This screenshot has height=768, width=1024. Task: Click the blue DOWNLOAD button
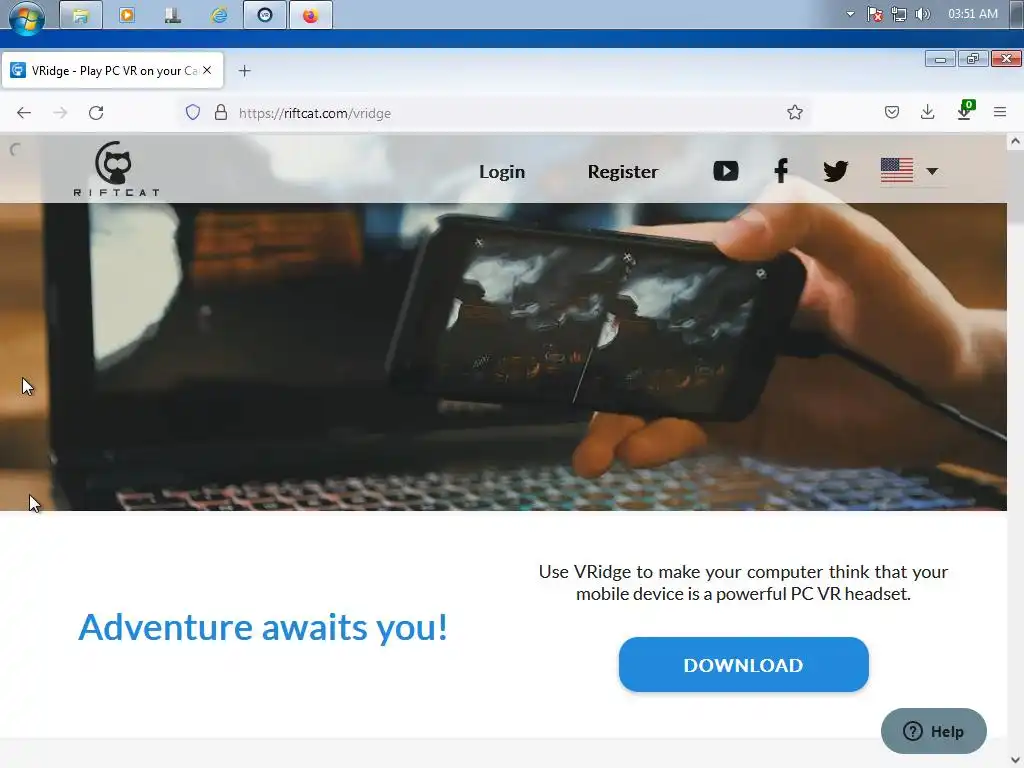pyautogui.click(x=743, y=665)
